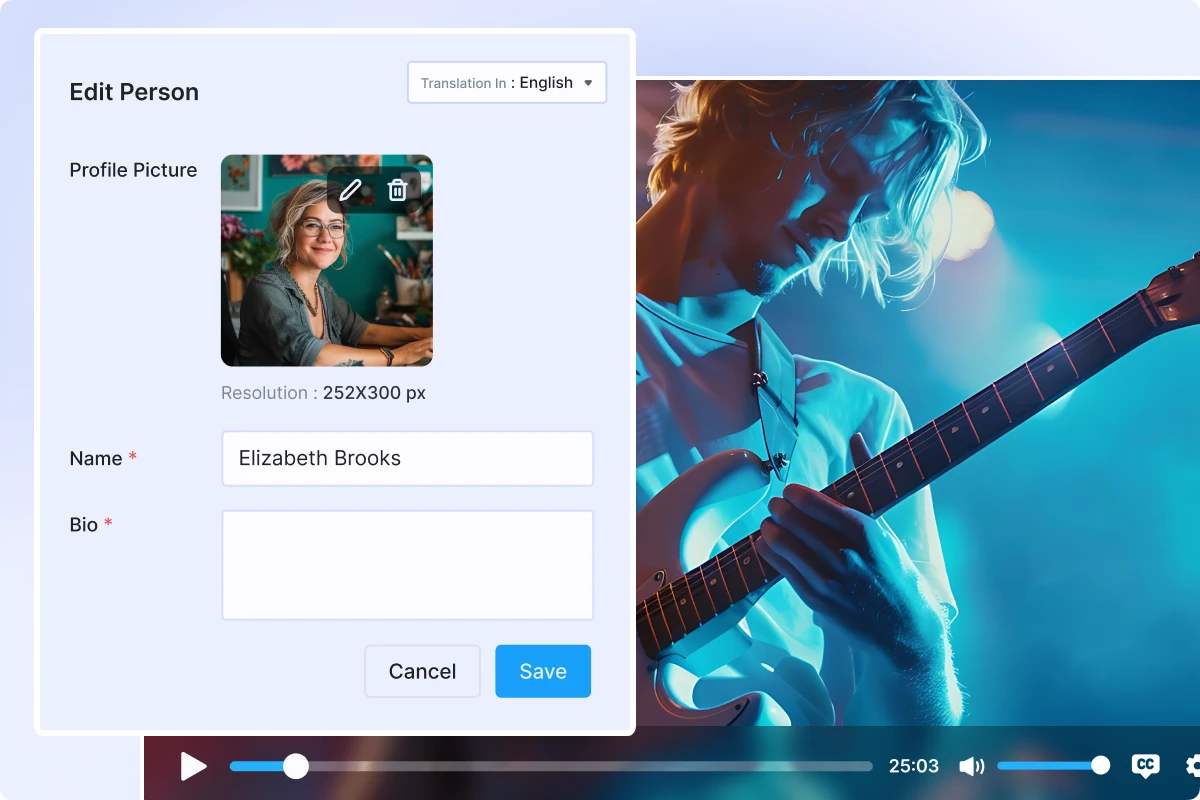Open player settings gear icon
The image size is (1200, 800).
[x=1192, y=766]
